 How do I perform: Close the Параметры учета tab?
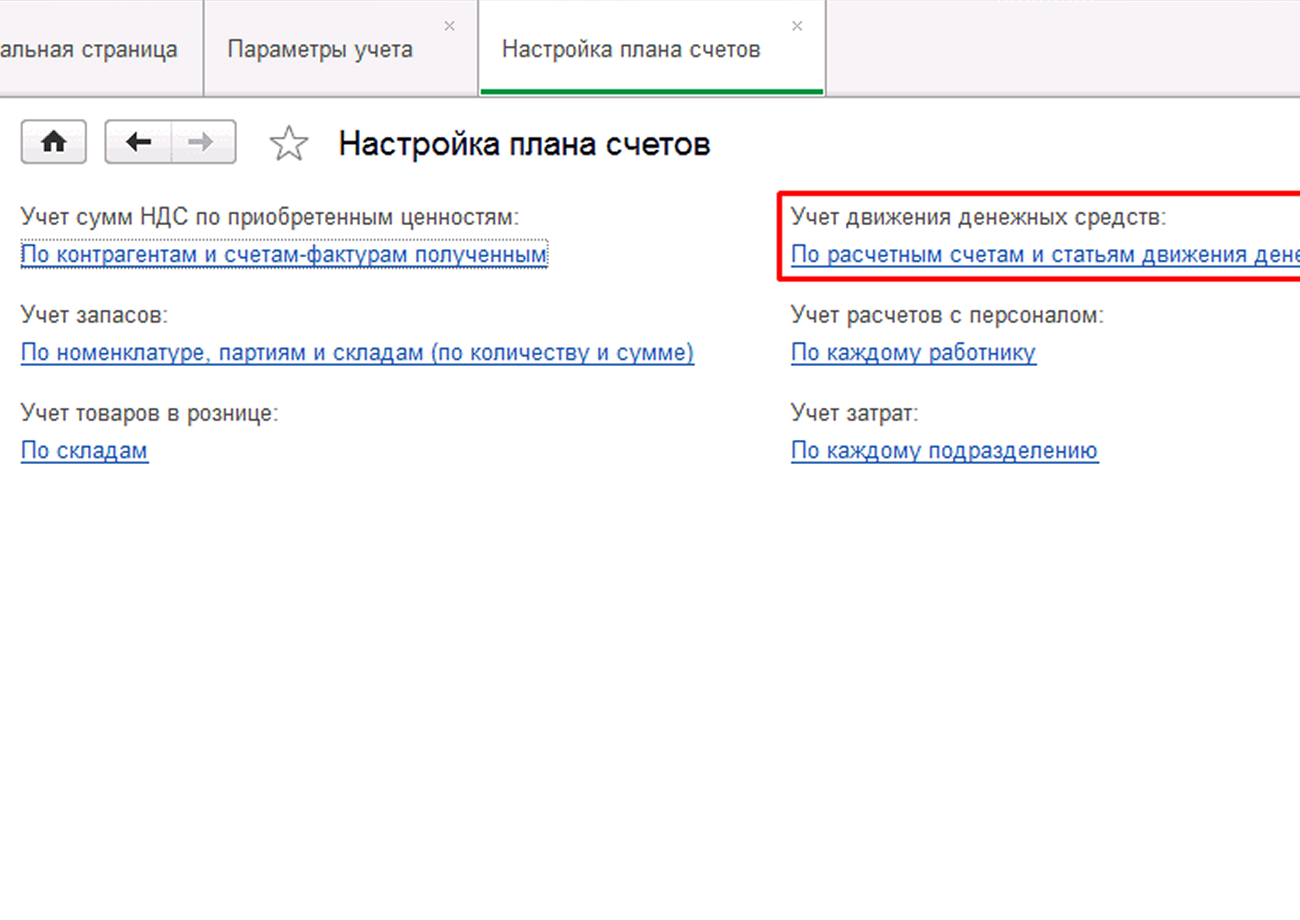pyautogui.click(x=449, y=27)
